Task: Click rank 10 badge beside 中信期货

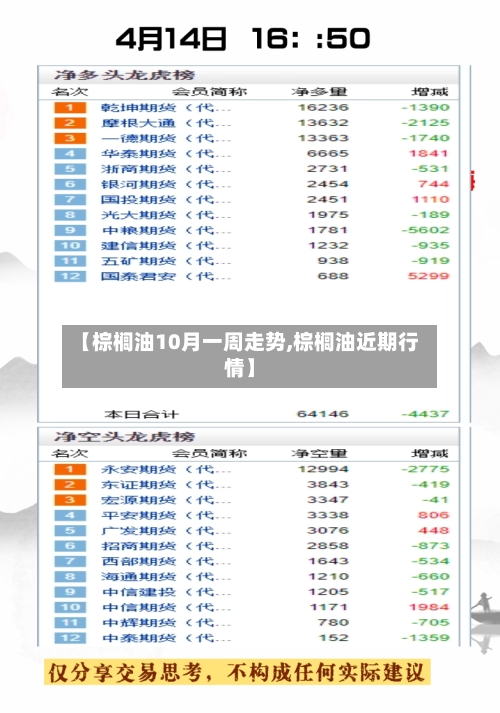Action: (70, 607)
